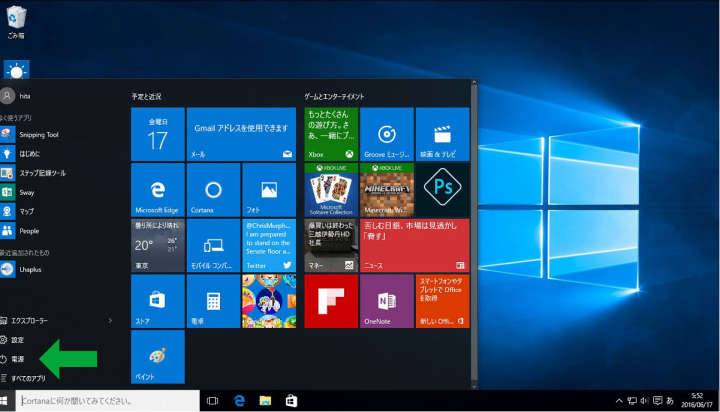
Task: Open エクスプローラー in the Start menu
Action: click(24, 321)
